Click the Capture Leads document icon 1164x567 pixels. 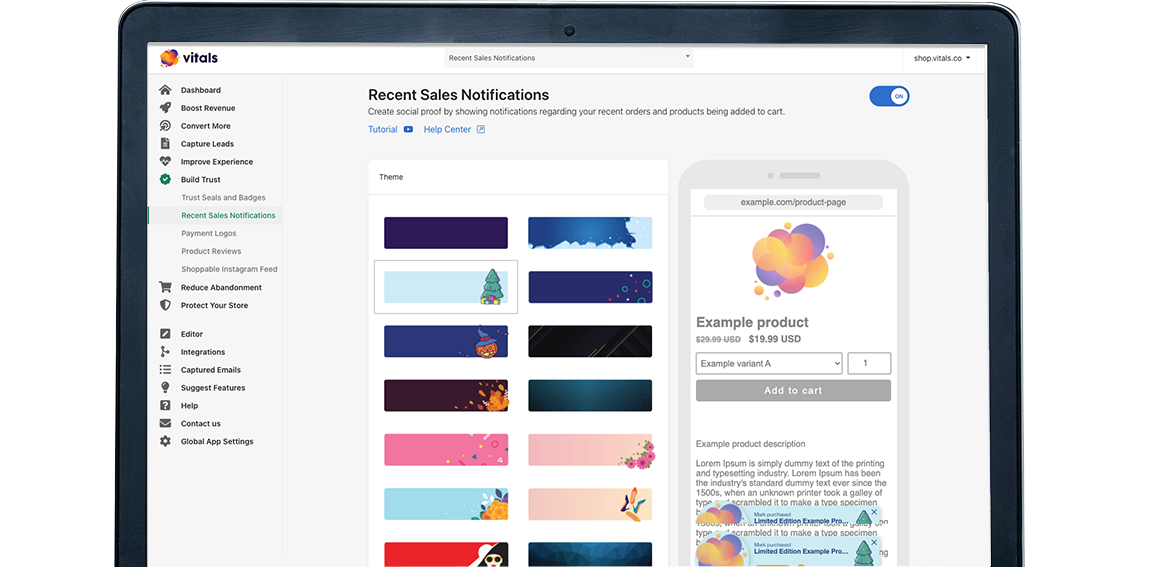tap(165, 144)
